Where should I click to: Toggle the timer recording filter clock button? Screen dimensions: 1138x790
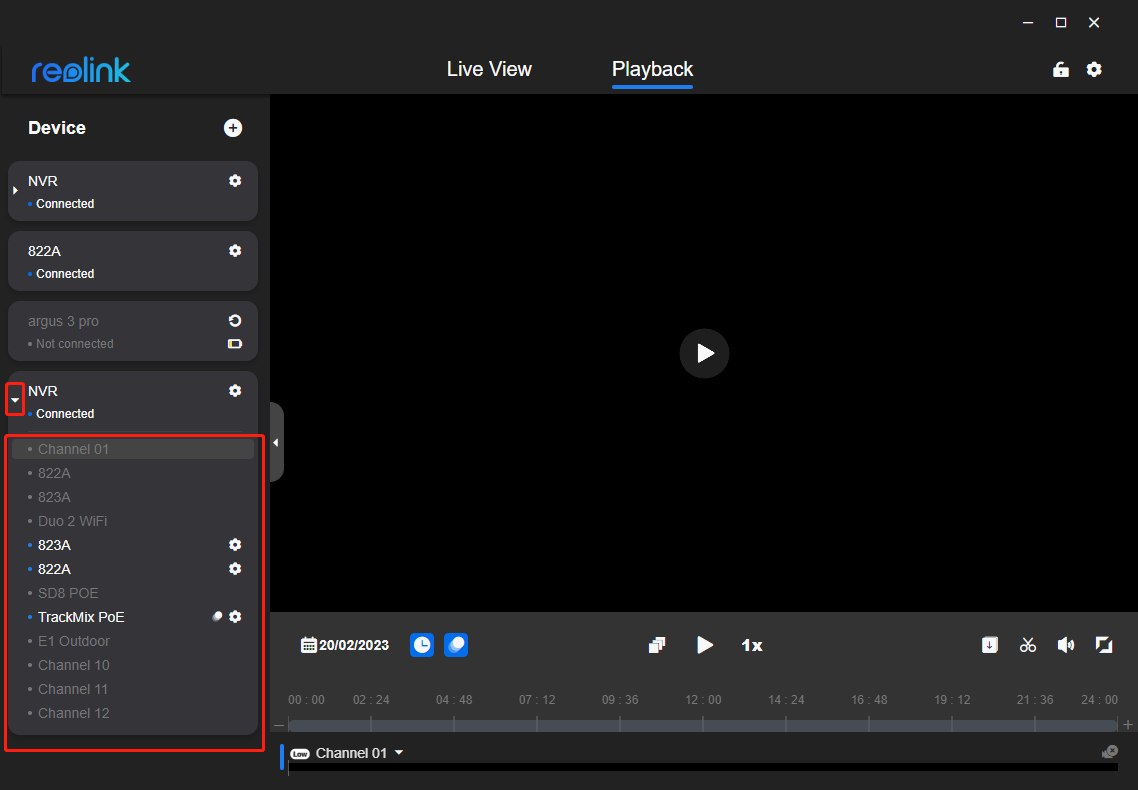tap(422, 645)
